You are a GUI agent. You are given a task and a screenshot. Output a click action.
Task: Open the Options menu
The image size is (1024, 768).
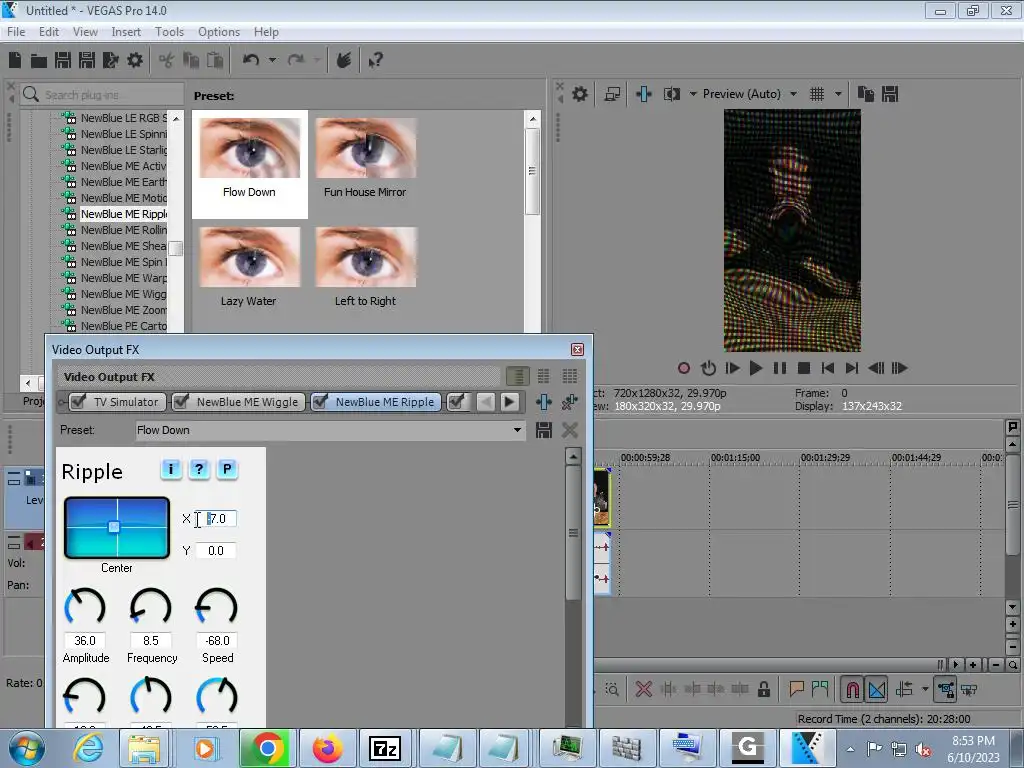219,32
